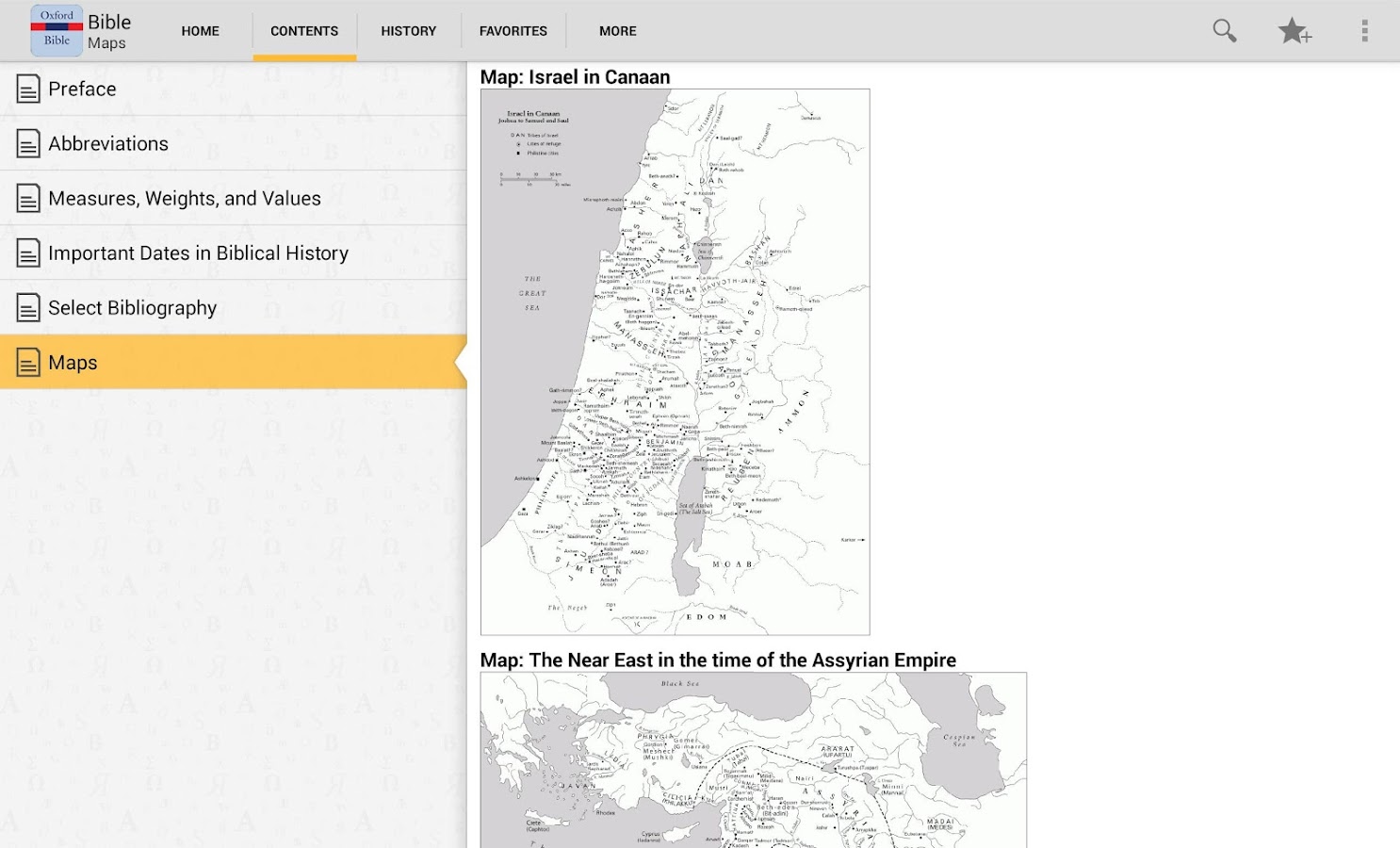Click document icon in the Maps row
The width and height of the screenshot is (1400, 848).
point(28,363)
